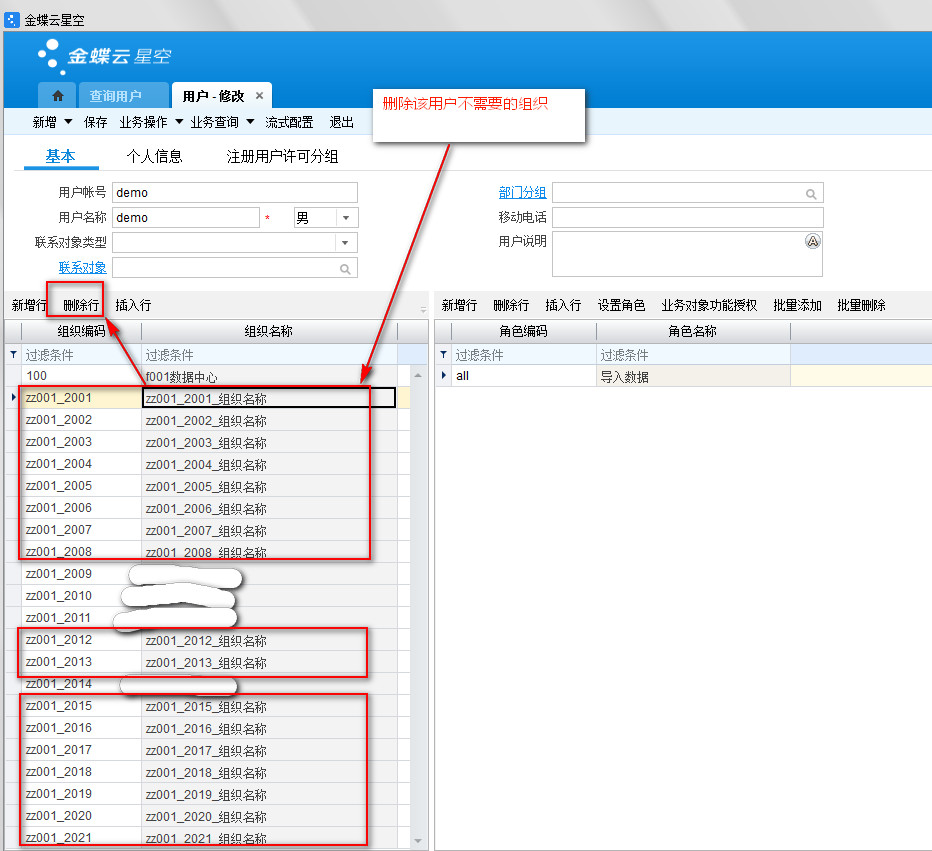The image size is (932, 851).
Task: Open the gender dropdown showing 男
Action: pyautogui.click(x=346, y=218)
